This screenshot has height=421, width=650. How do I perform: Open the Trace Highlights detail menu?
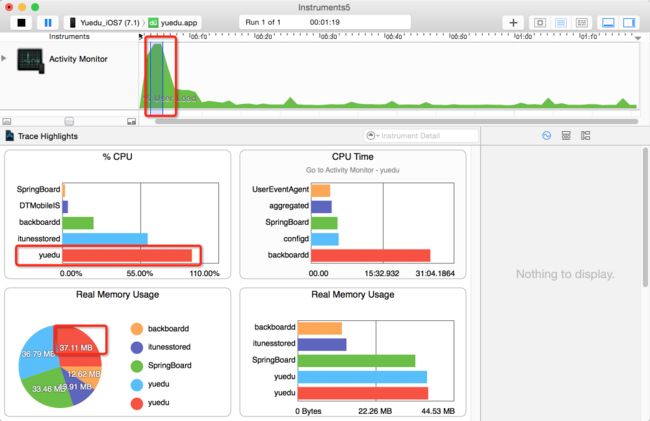48,136
